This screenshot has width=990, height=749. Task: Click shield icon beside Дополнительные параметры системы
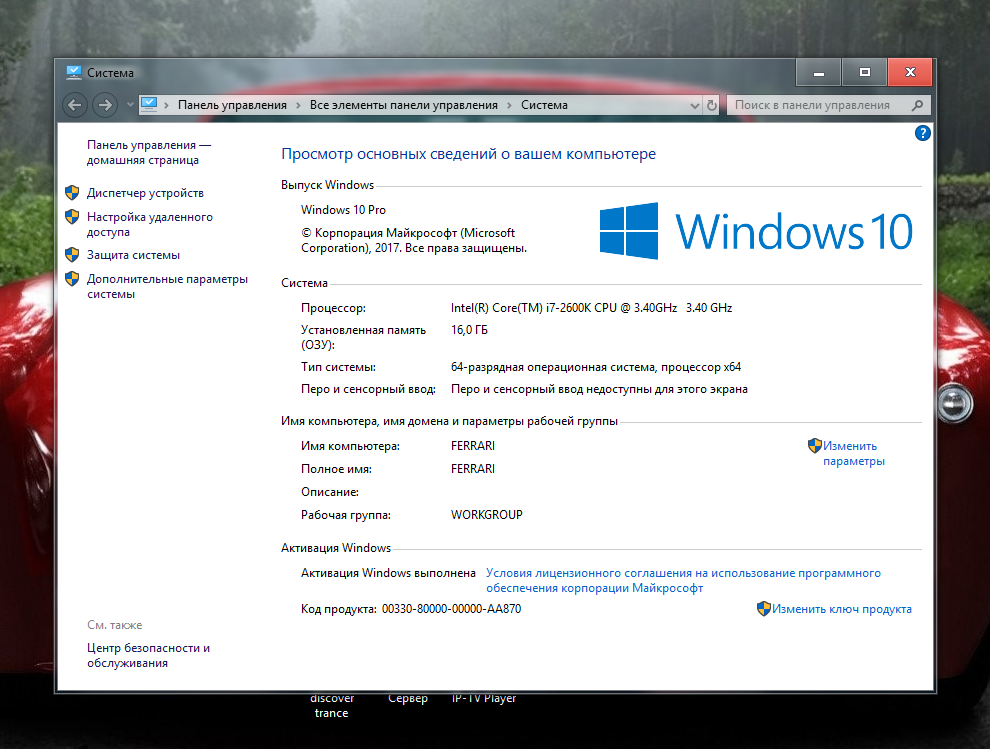[72, 279]
